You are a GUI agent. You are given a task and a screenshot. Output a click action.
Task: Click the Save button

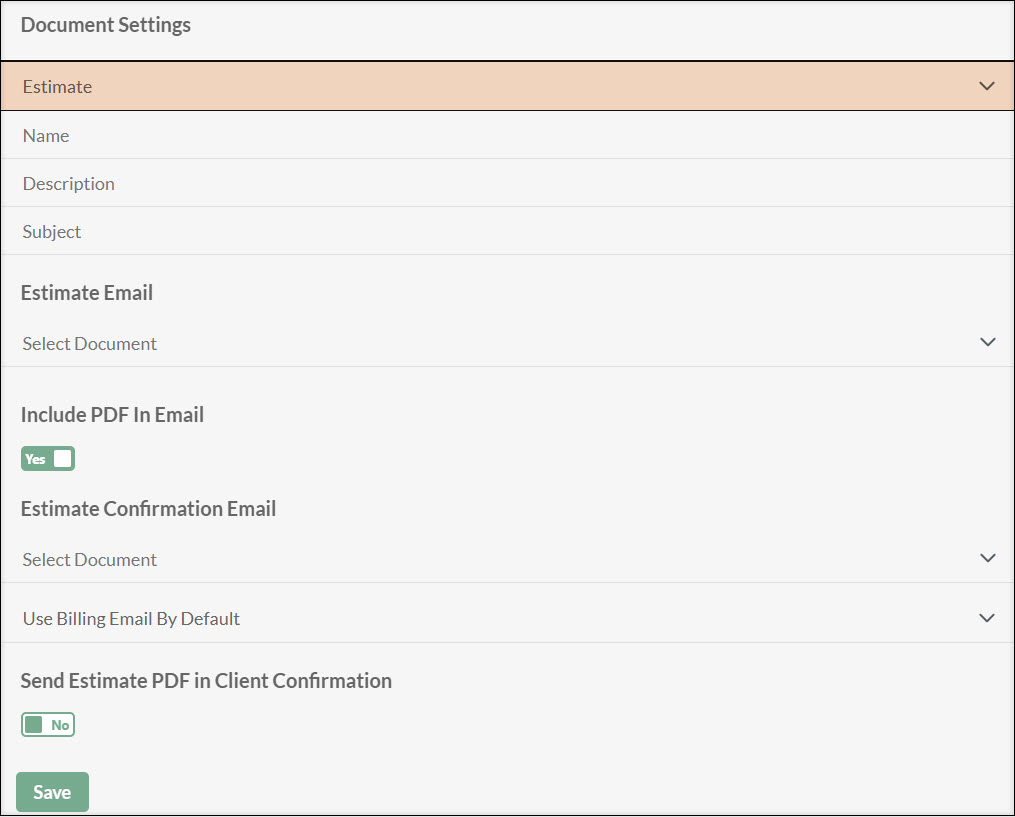point(52,791)
